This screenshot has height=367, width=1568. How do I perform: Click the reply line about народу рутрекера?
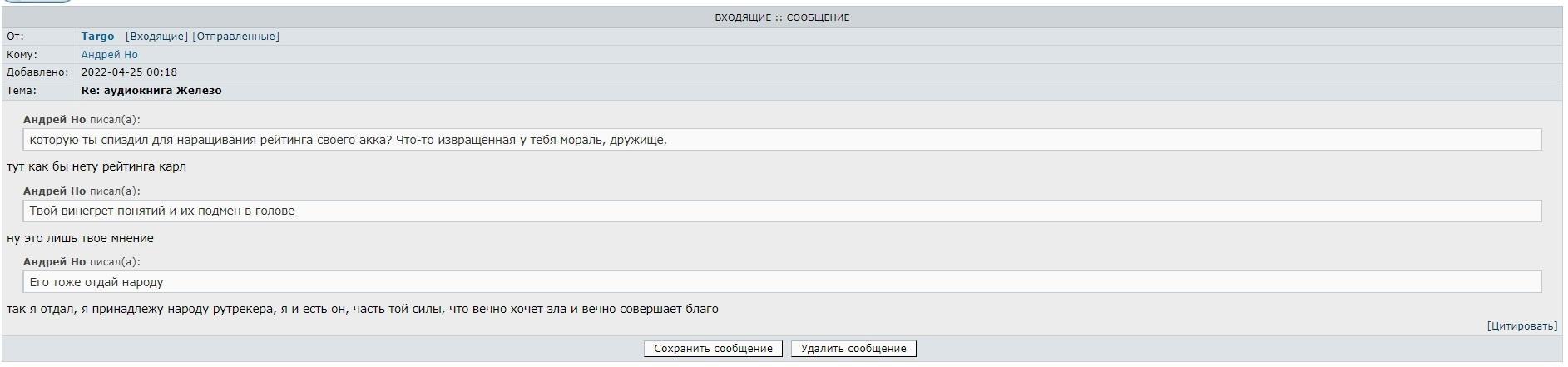362,310
